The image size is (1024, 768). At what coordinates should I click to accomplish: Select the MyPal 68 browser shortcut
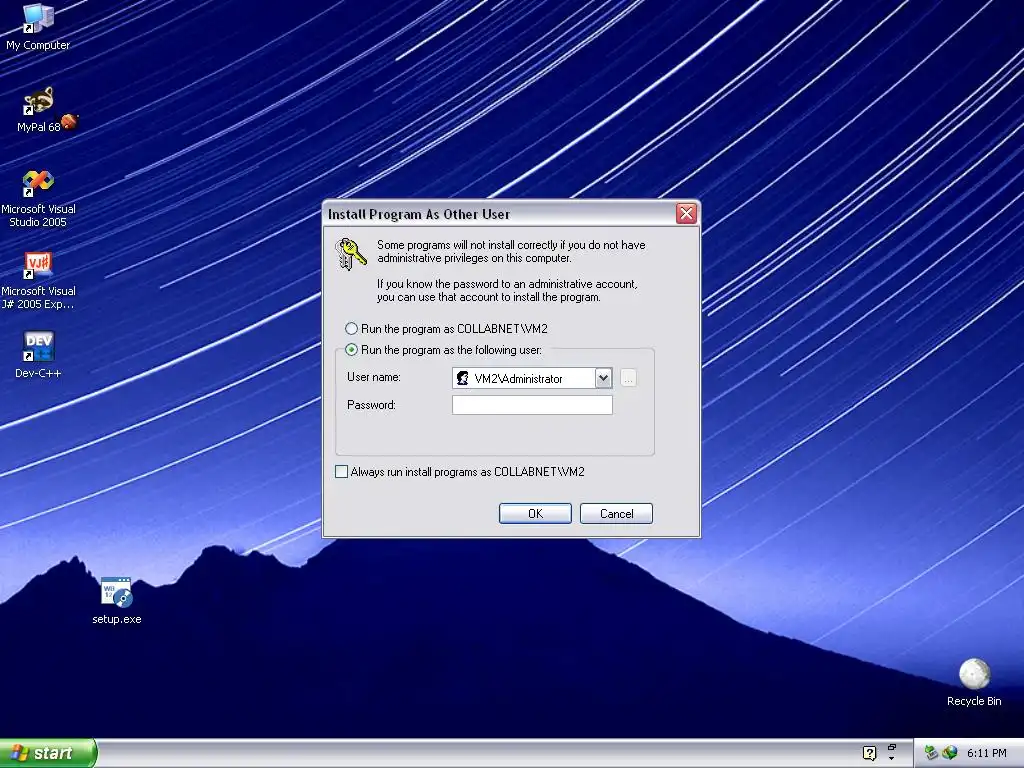click(x=38, y=110)
